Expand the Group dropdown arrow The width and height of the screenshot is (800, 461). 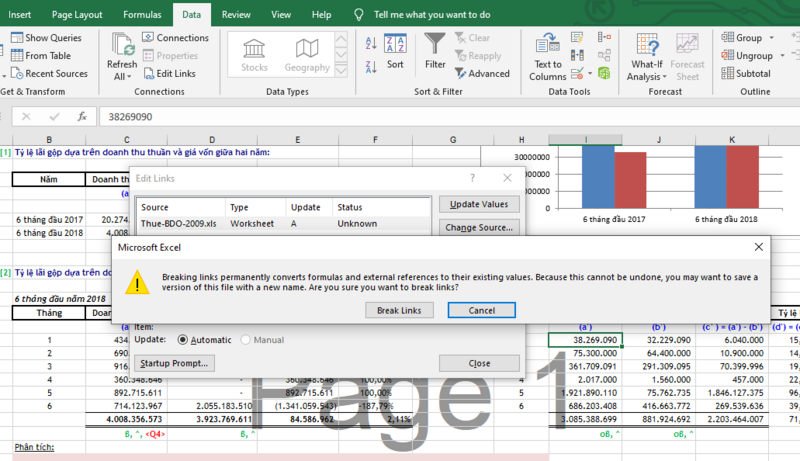coord(771,38)
